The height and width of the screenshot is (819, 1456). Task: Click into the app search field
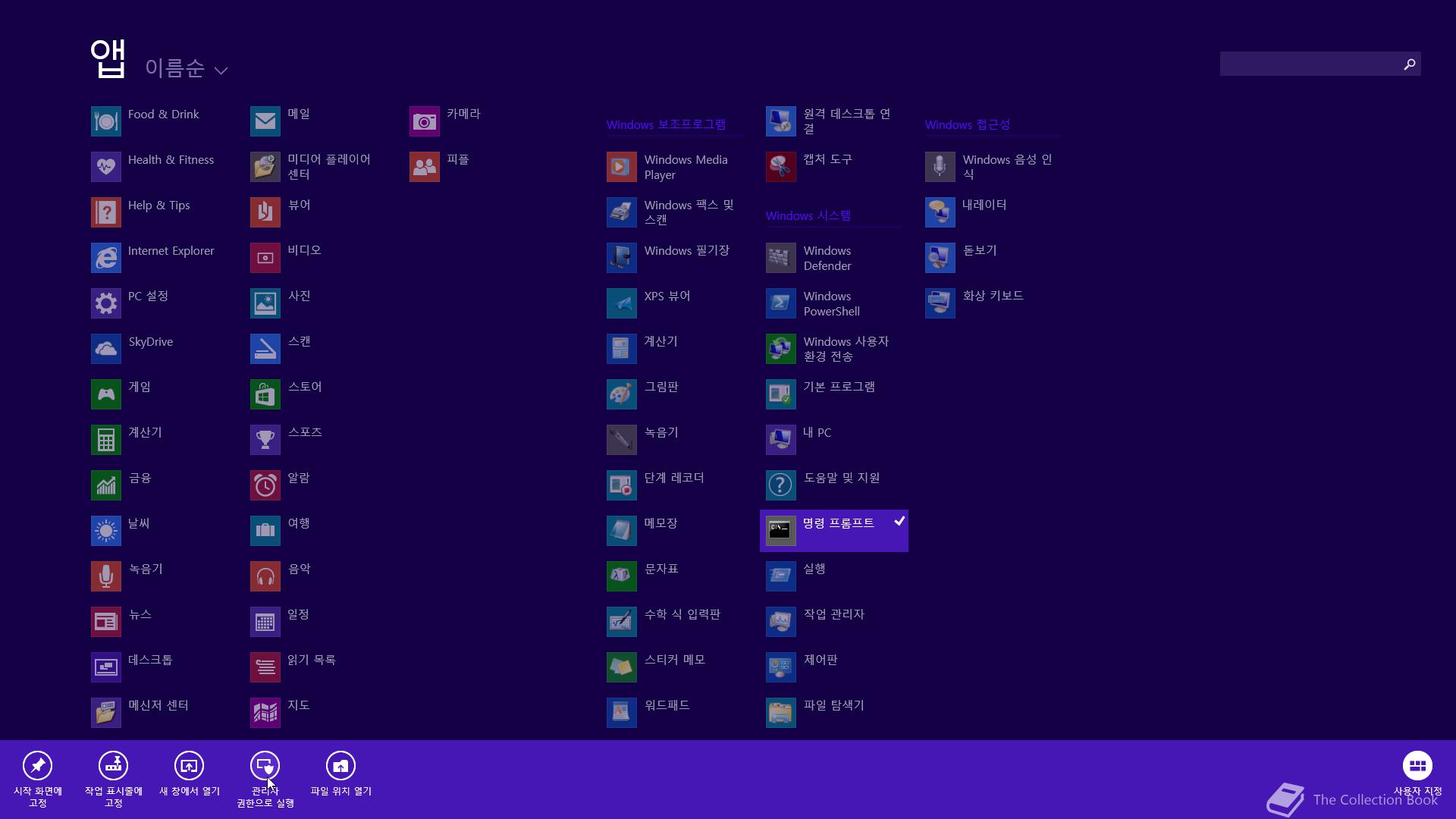click(x=1309, y=64)
